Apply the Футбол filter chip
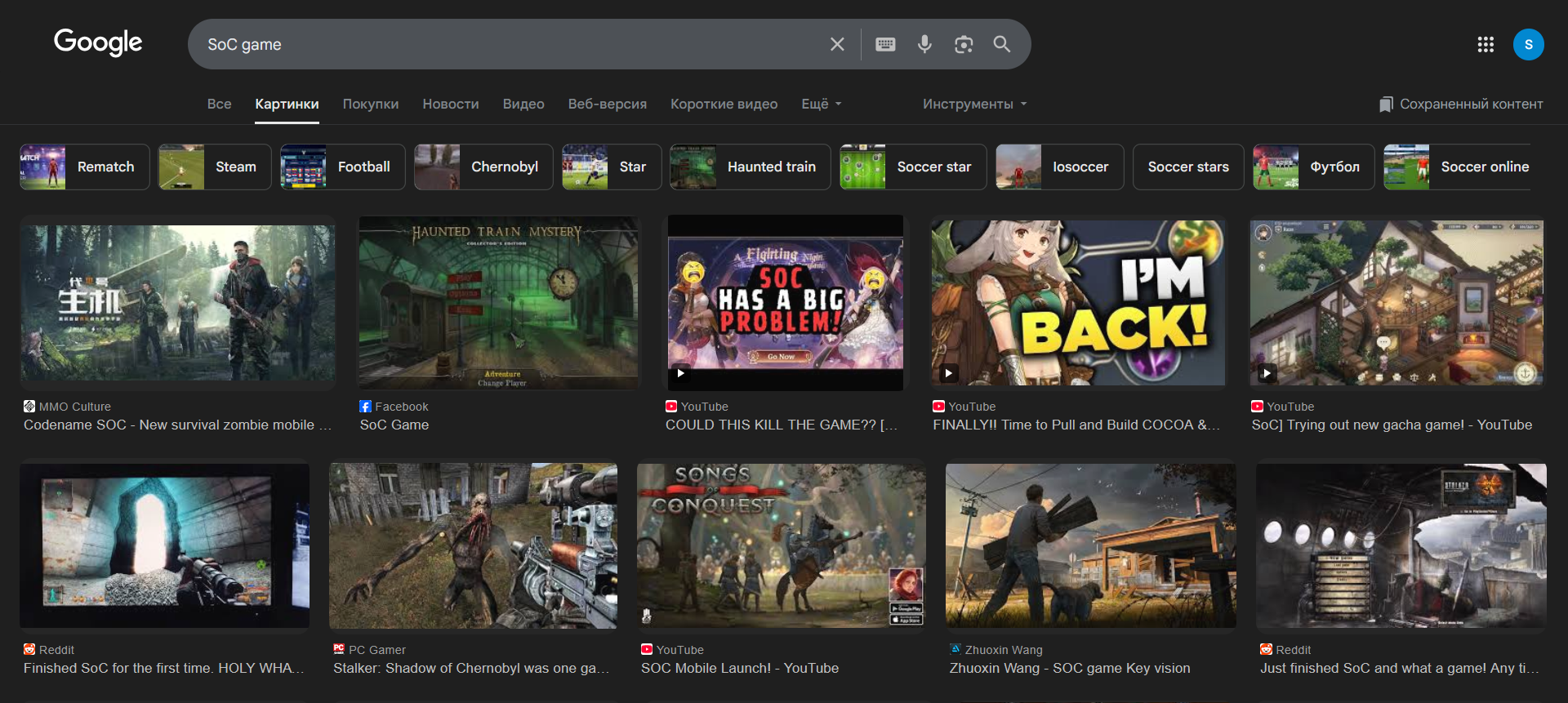 (1314, 167)
